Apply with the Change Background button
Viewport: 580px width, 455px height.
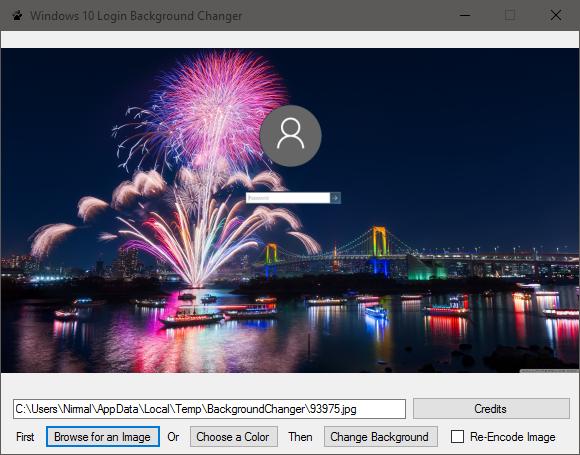(x=380, y=437)
